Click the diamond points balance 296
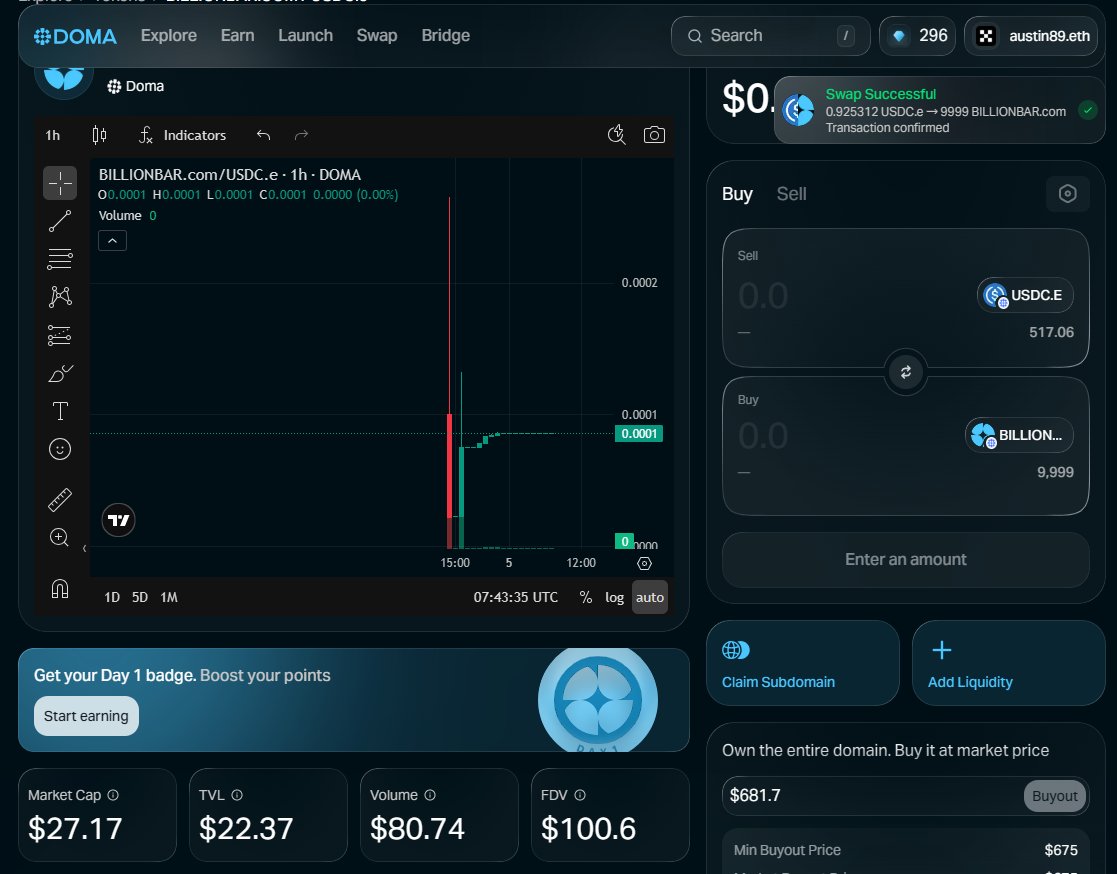 [x=918, y=36]
